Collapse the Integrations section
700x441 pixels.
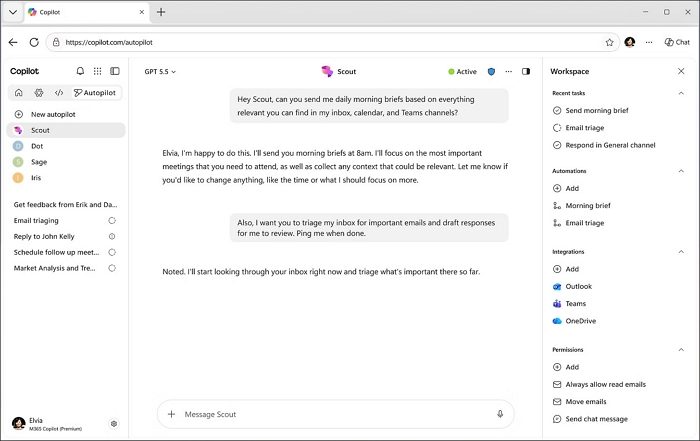pyautogui.click(x=681, y=252)
